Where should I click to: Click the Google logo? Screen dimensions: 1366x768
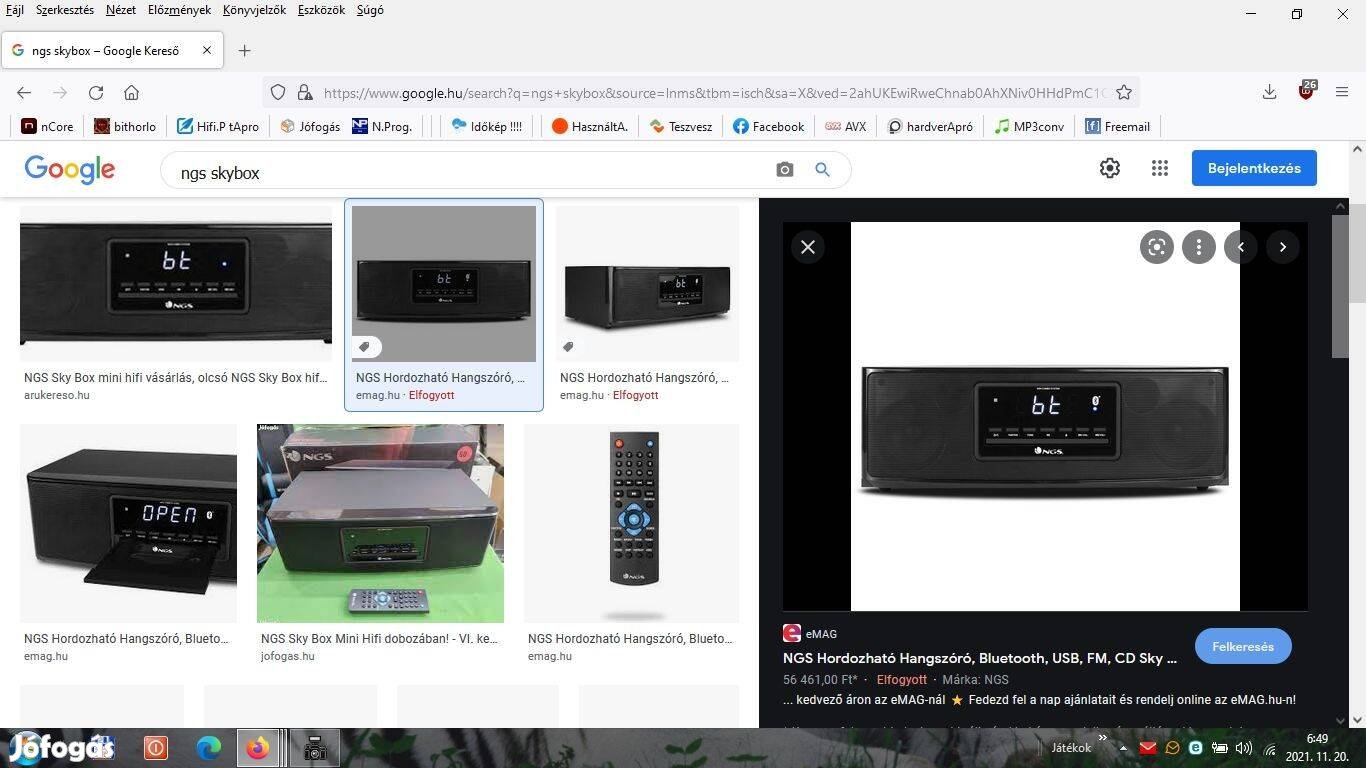70,169
